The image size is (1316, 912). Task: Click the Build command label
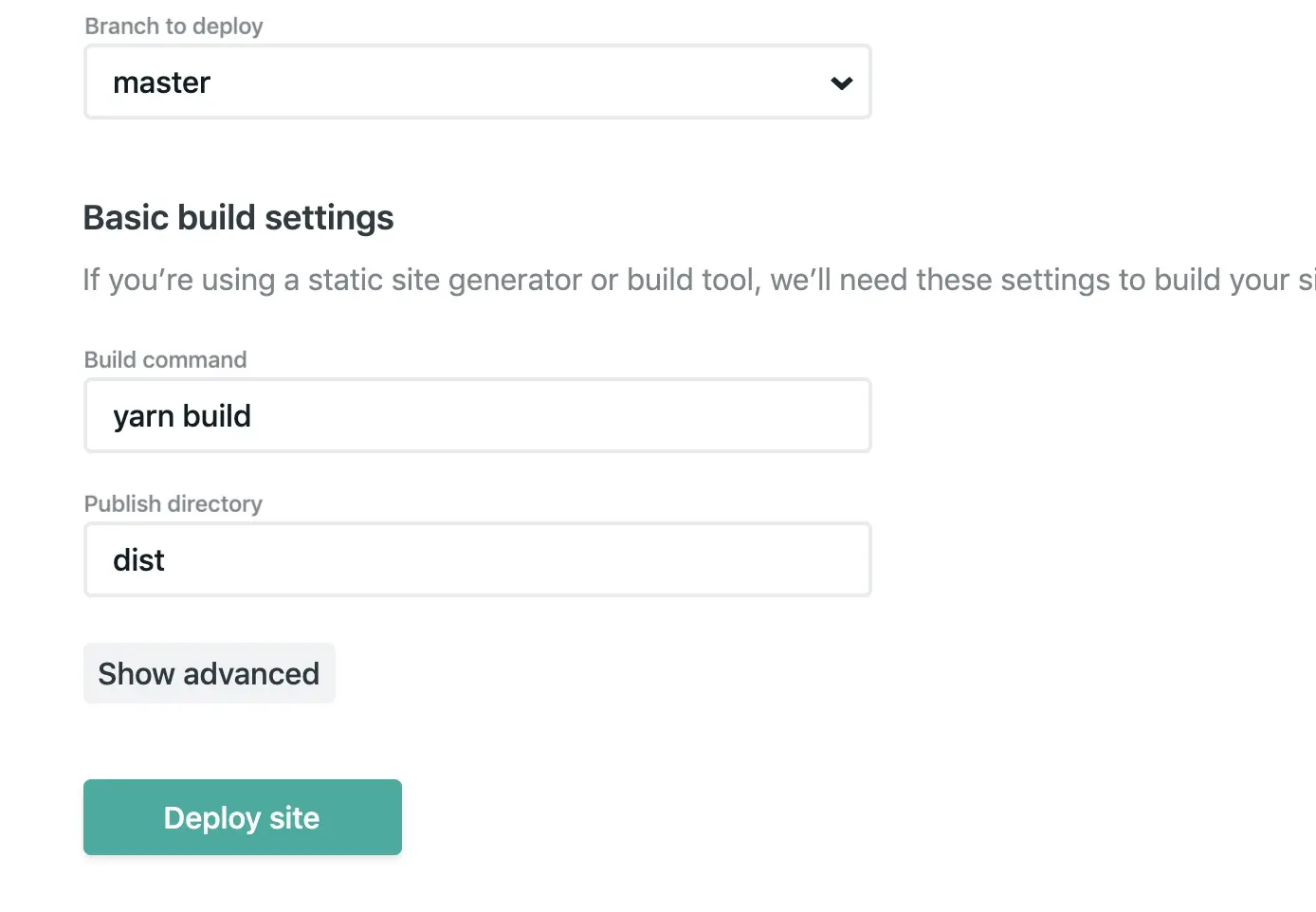click(x=165, y=360)
